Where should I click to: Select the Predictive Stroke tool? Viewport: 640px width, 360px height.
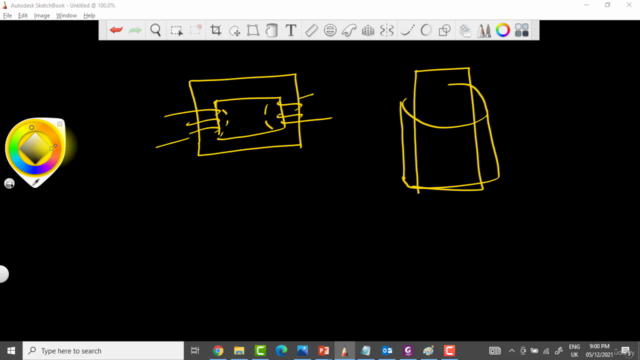[x=426, y=30]
